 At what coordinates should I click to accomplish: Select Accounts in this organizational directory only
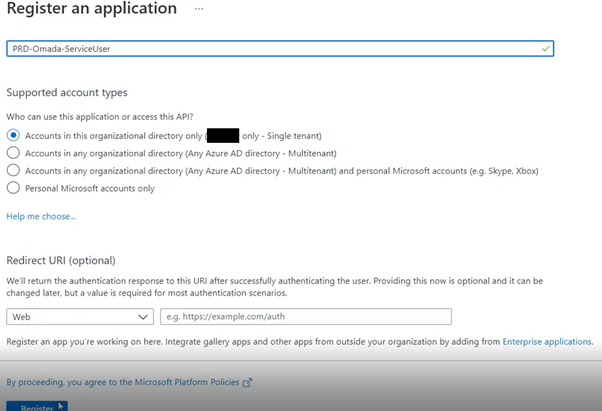click(x=13, y=135)
